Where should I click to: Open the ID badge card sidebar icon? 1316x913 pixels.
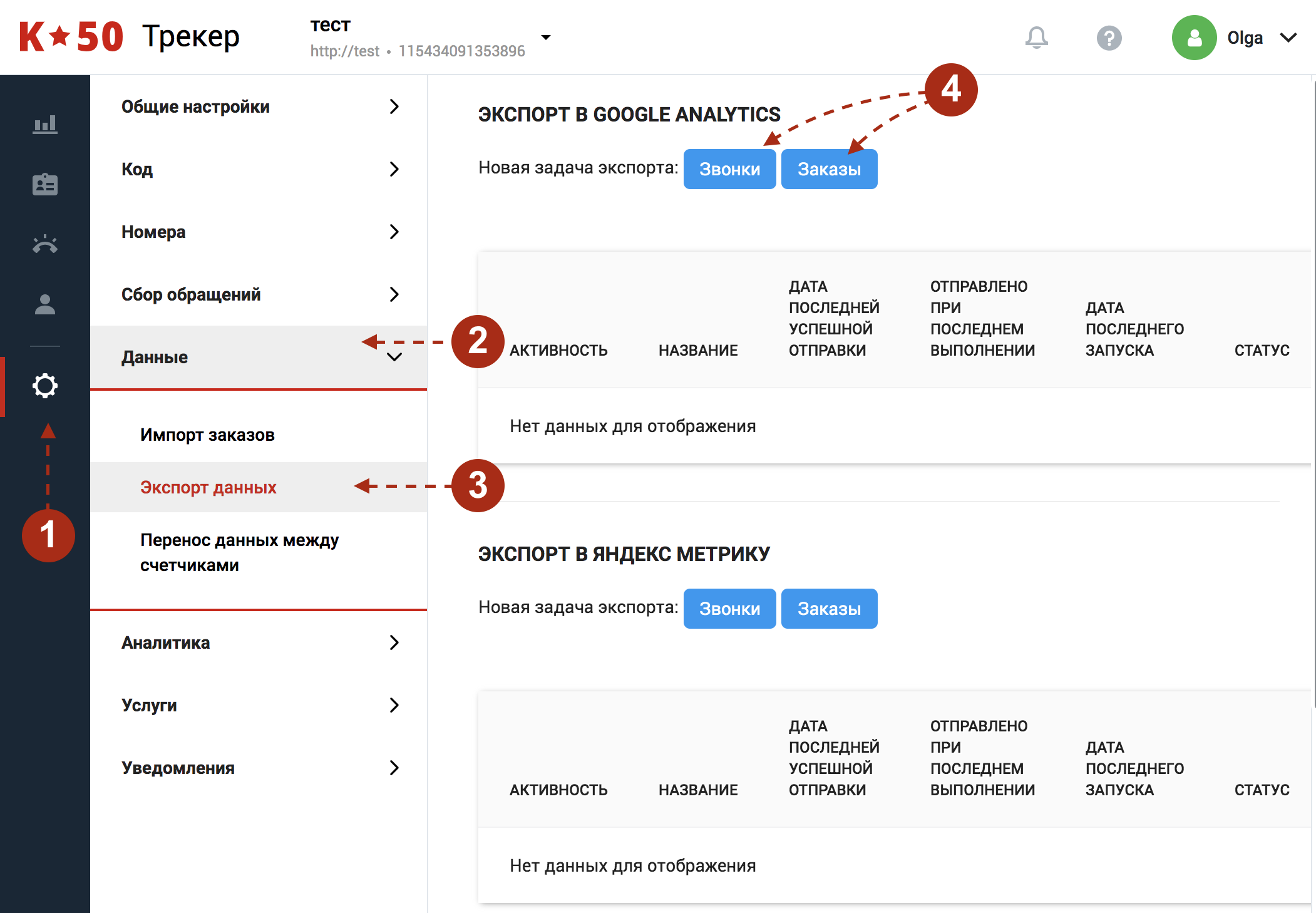(x=45, y=184)
